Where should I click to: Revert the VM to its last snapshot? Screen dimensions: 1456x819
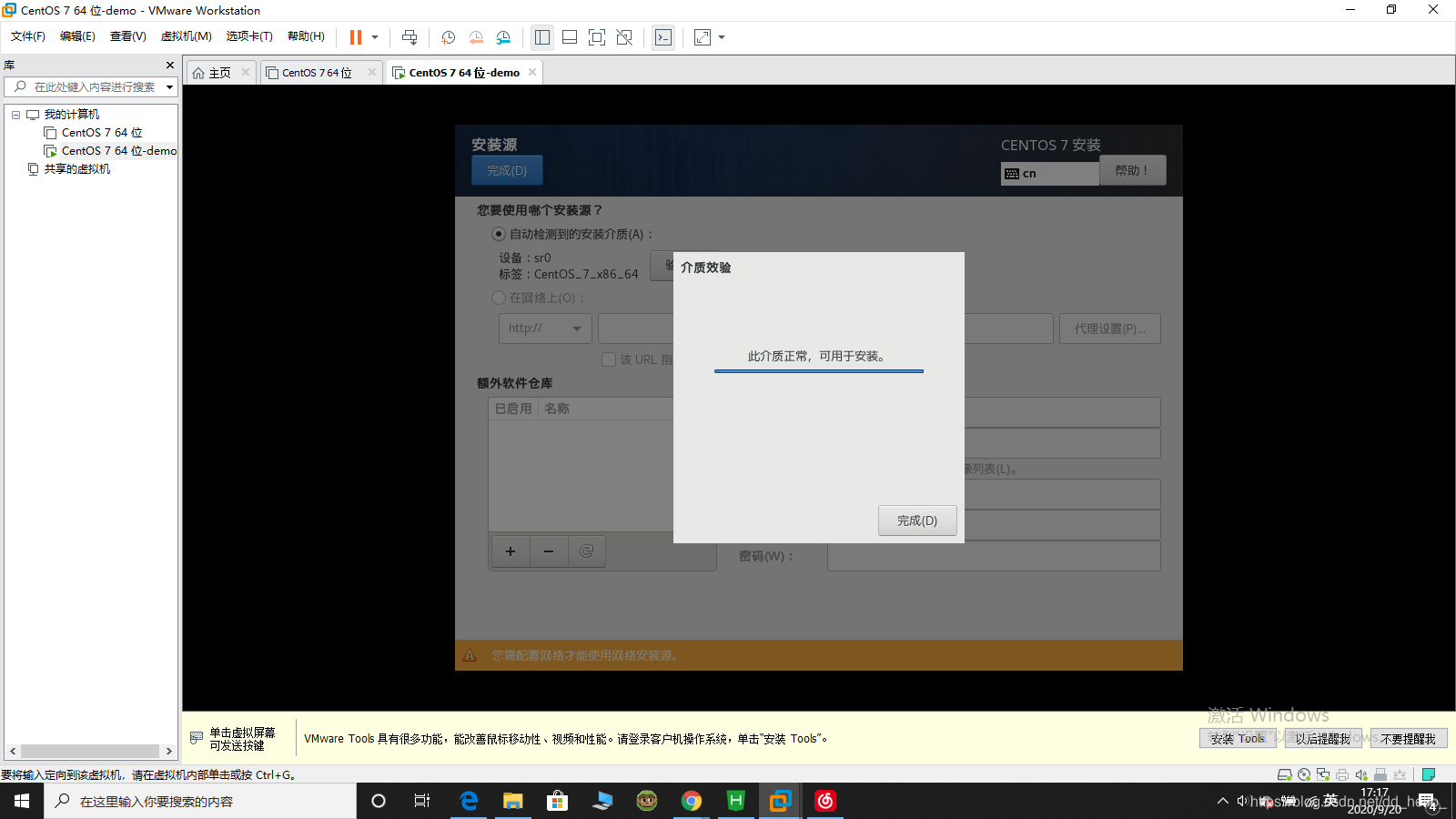coord(476,37)
